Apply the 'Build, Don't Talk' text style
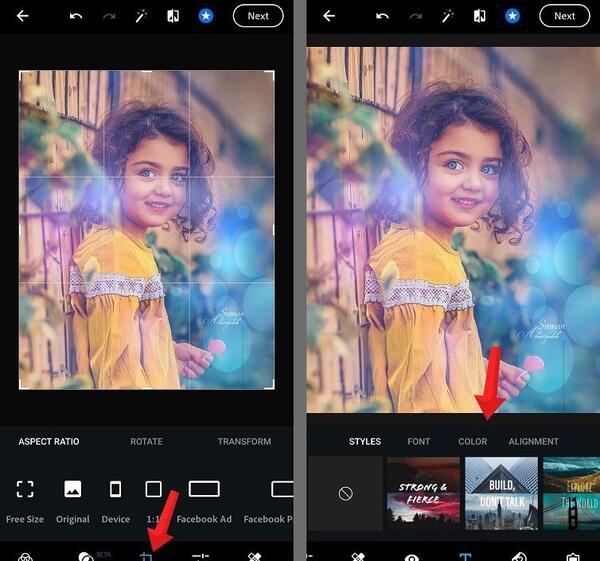The height and width of the screenshot is (561, 600). (501, 493)
